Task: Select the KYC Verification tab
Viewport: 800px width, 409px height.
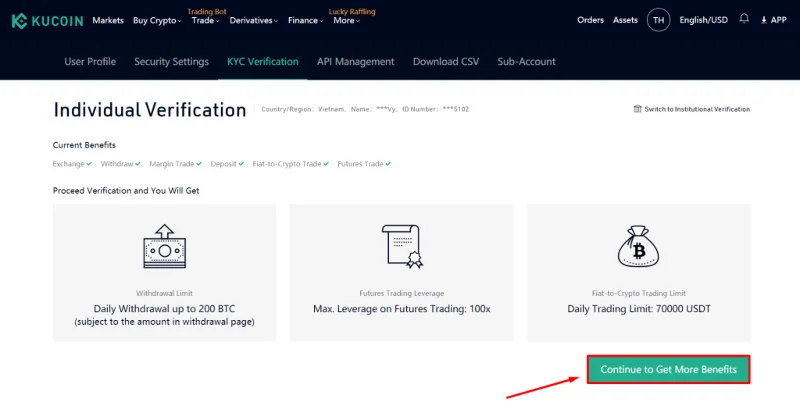Action: click(263, 62)
